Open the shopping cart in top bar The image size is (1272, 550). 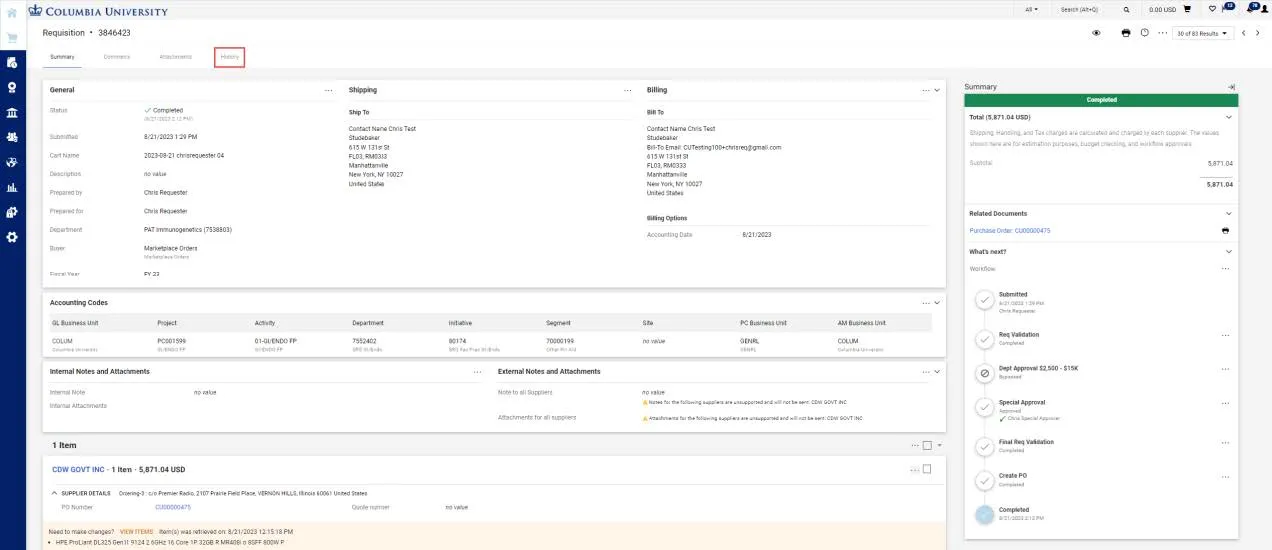(x=1187, y=9)
